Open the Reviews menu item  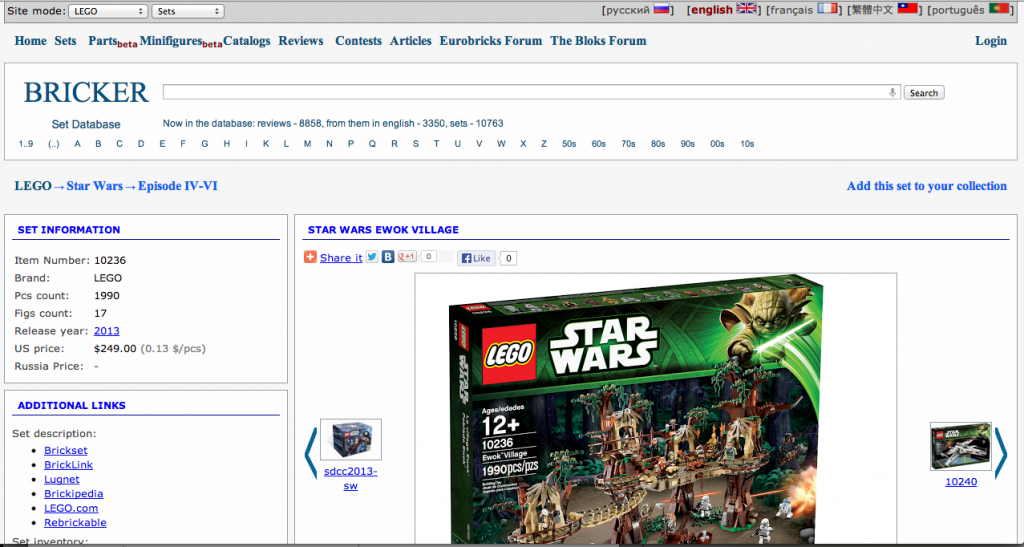(300, 40)
